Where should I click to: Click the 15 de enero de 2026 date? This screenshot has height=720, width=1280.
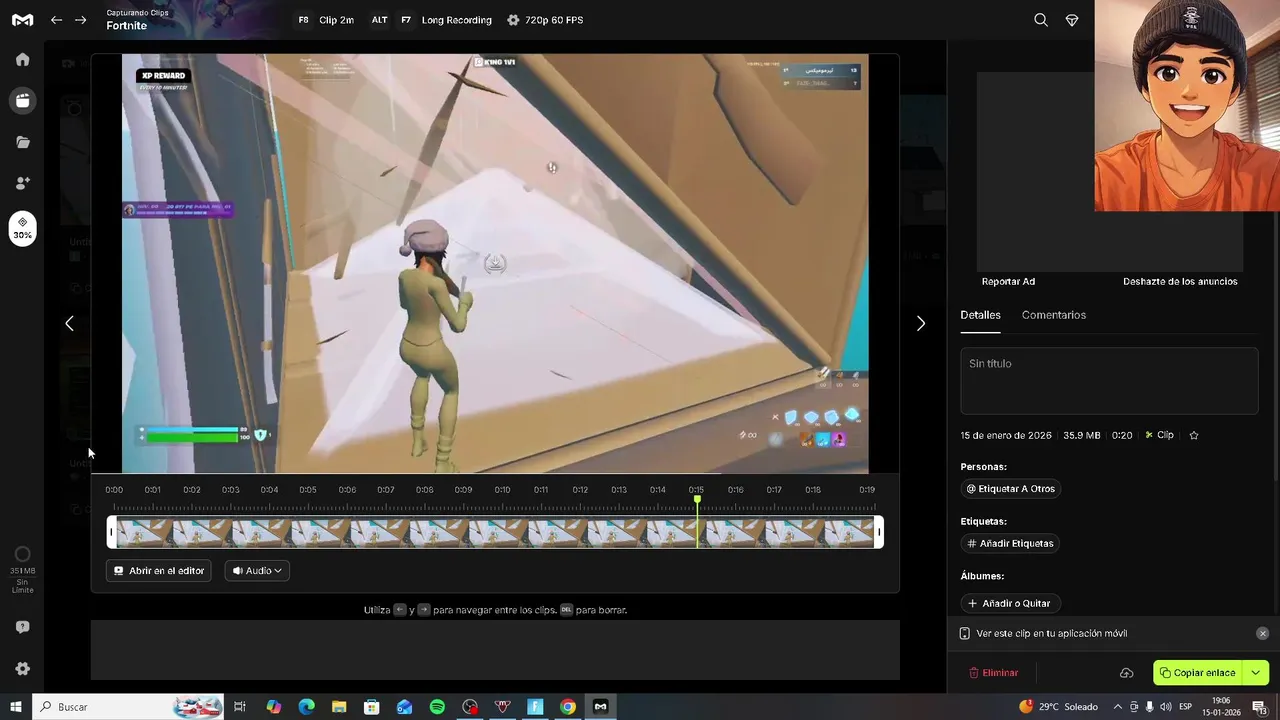point(1006,435)
